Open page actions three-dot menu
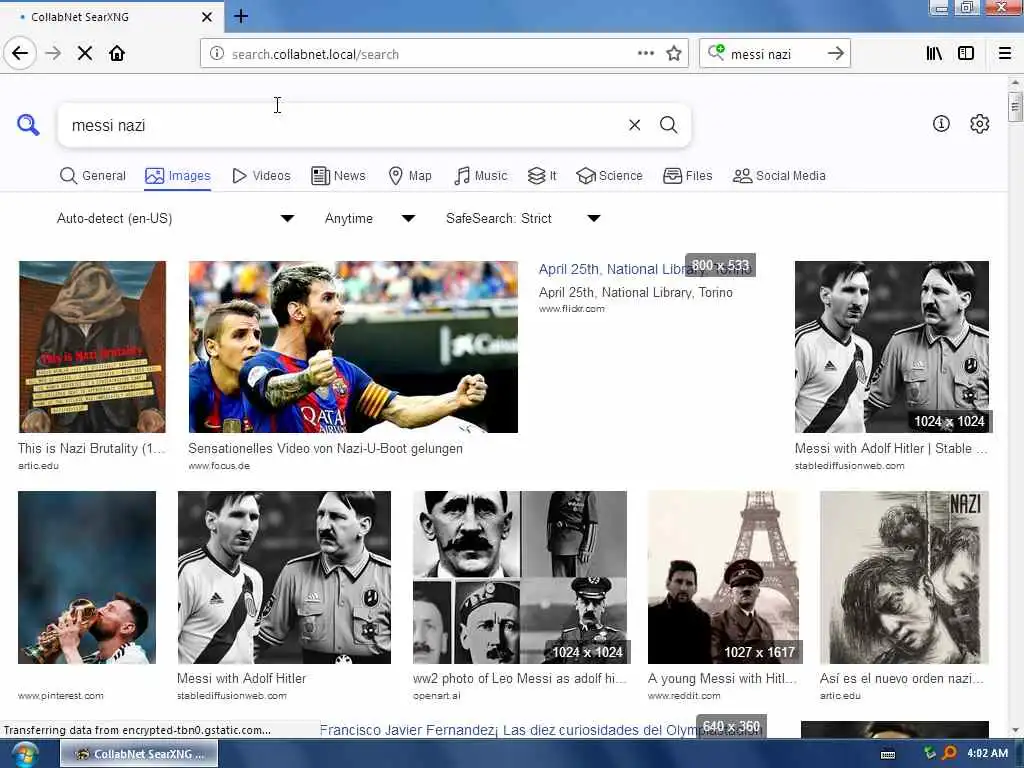 (x=645, y=53)
